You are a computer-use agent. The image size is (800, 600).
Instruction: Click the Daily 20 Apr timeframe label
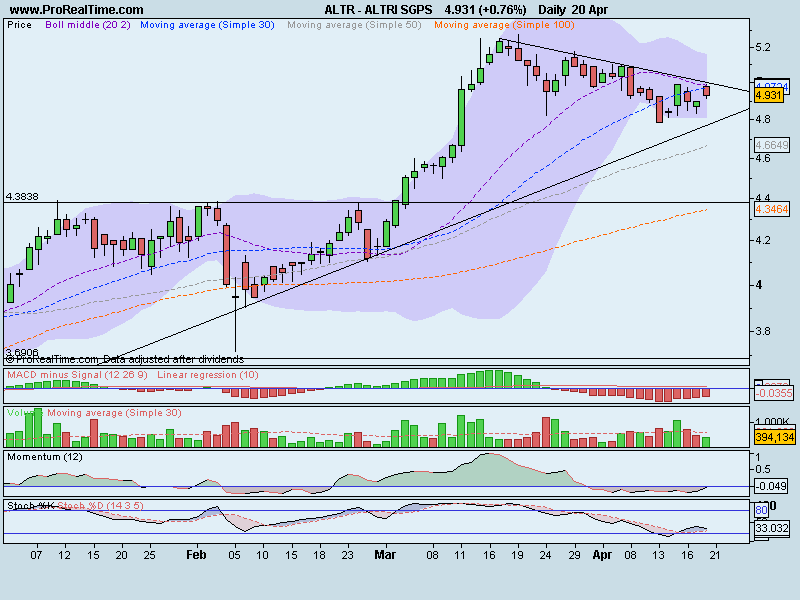pos(573,10)
